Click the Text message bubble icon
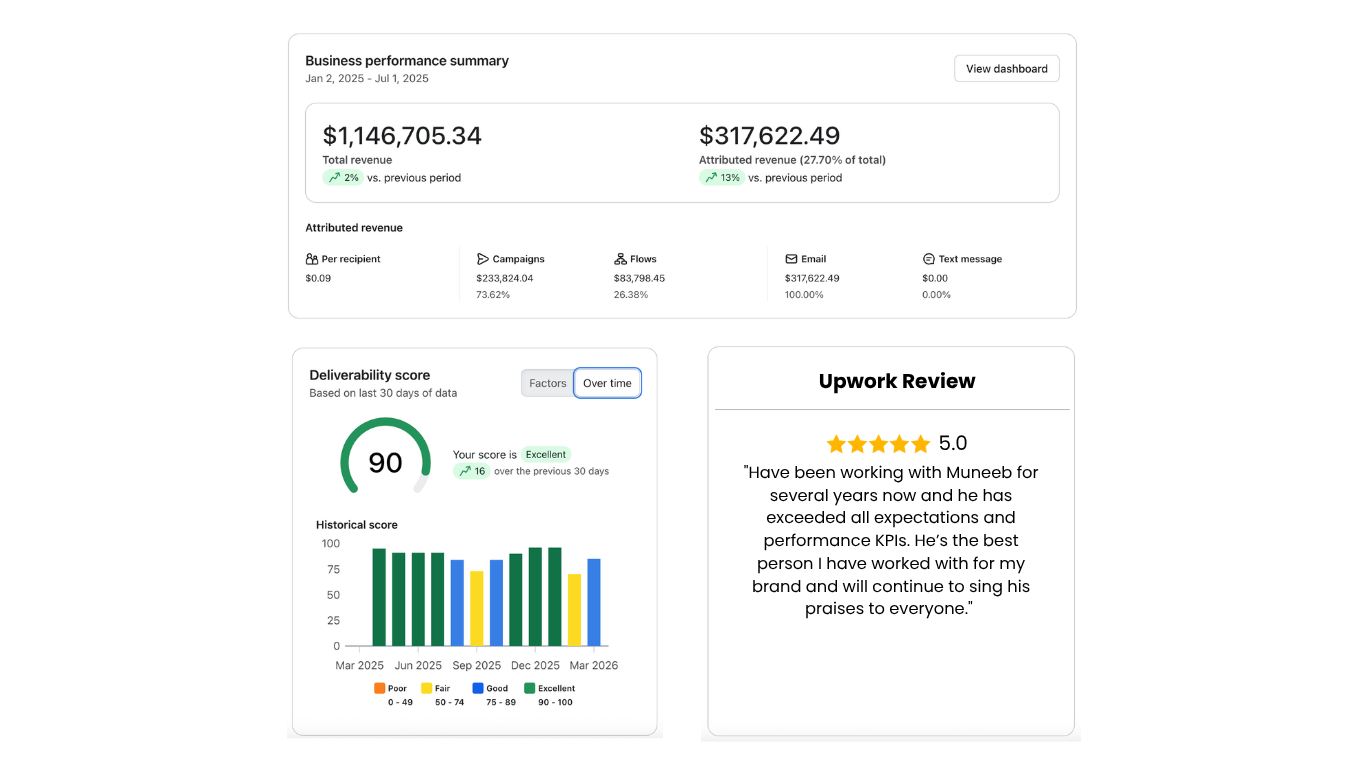This screenshot has height=768, width=1366. click(928, 259)
